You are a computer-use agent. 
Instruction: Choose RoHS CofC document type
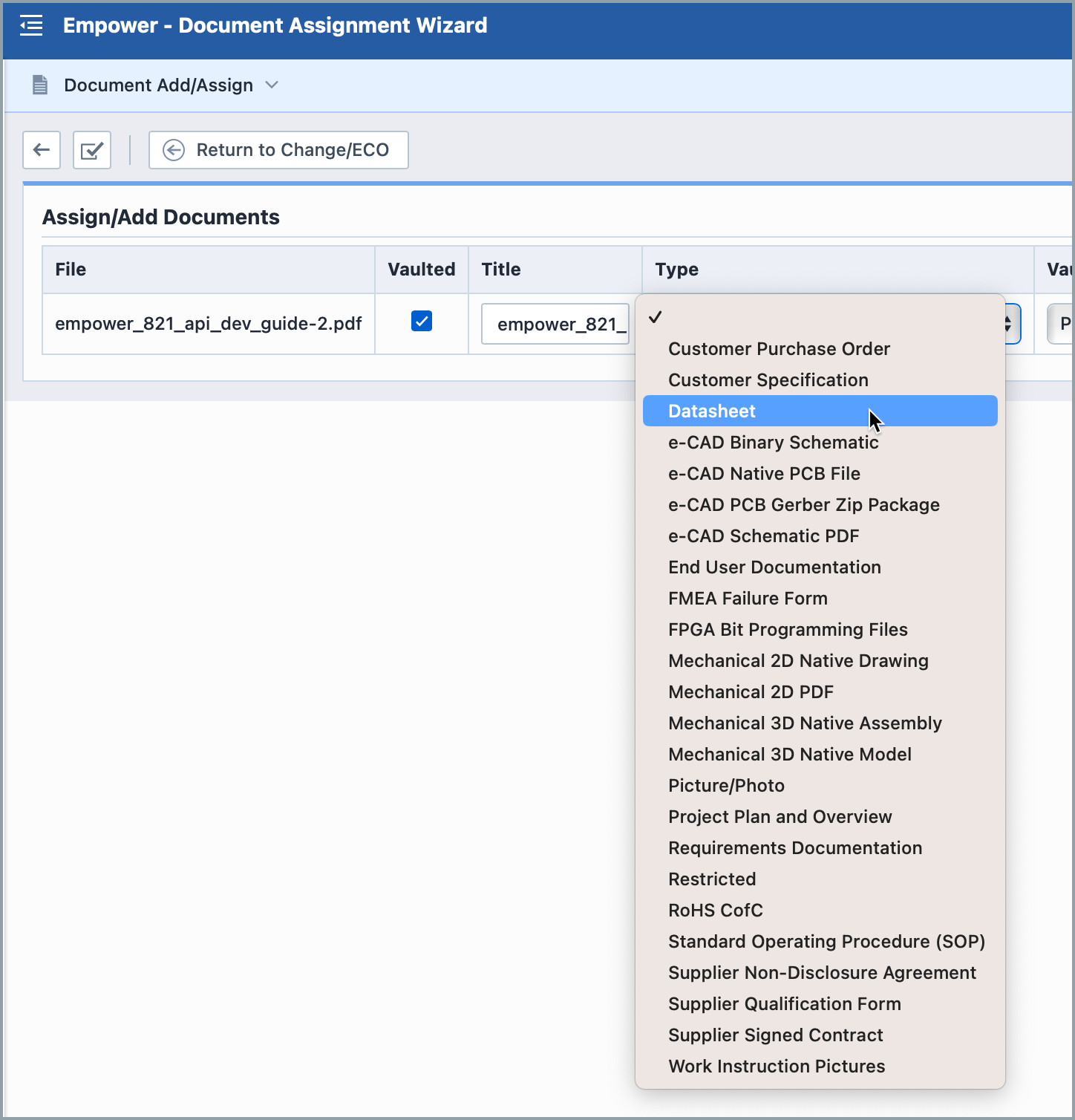coord(715,910)
